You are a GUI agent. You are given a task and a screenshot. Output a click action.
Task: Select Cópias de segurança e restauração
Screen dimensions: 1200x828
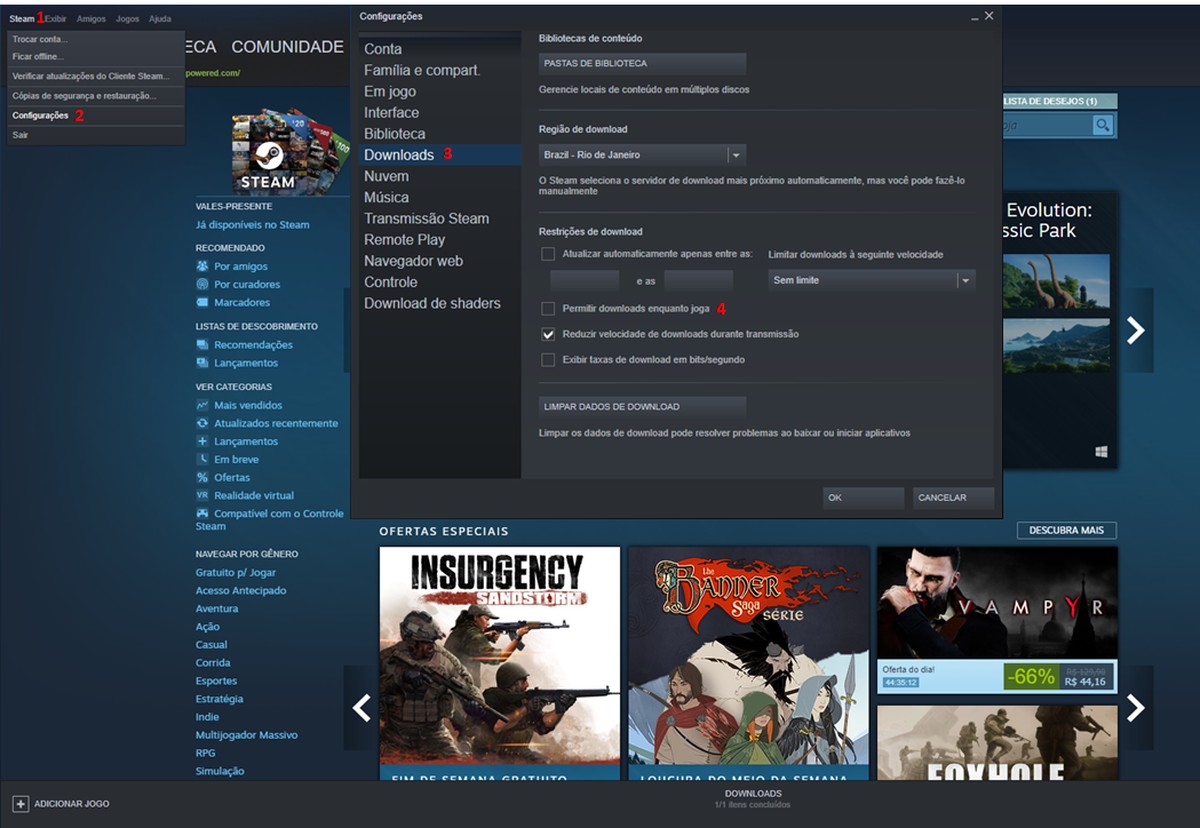tap(96, 96)
